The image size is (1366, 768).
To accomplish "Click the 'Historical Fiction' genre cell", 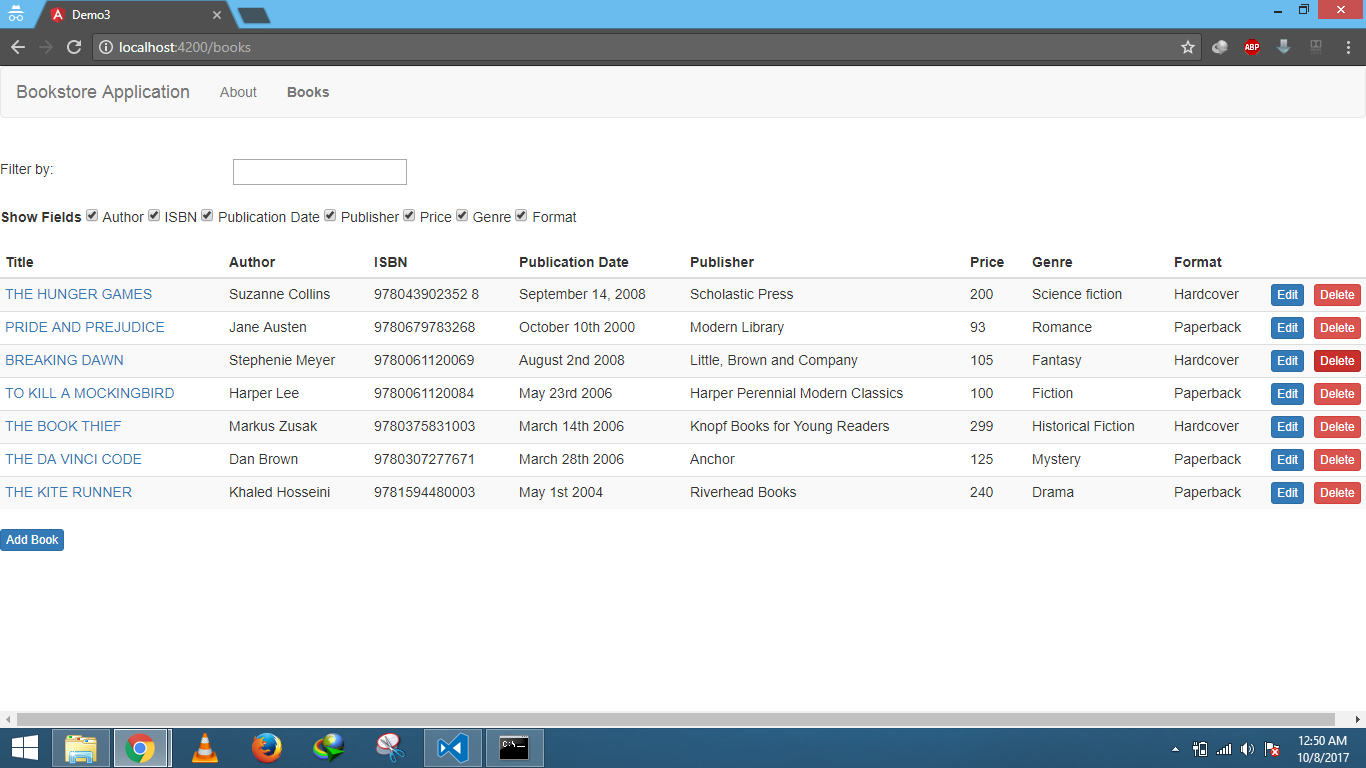I will (x=1083, y=426).
